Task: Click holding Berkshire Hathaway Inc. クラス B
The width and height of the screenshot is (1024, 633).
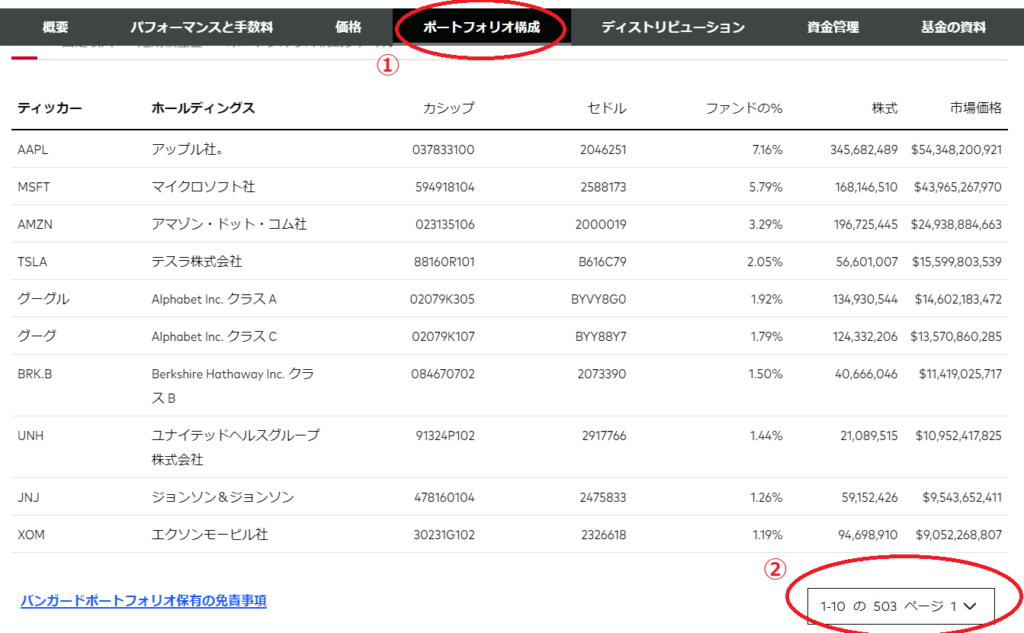Action: tap(232, 385)
